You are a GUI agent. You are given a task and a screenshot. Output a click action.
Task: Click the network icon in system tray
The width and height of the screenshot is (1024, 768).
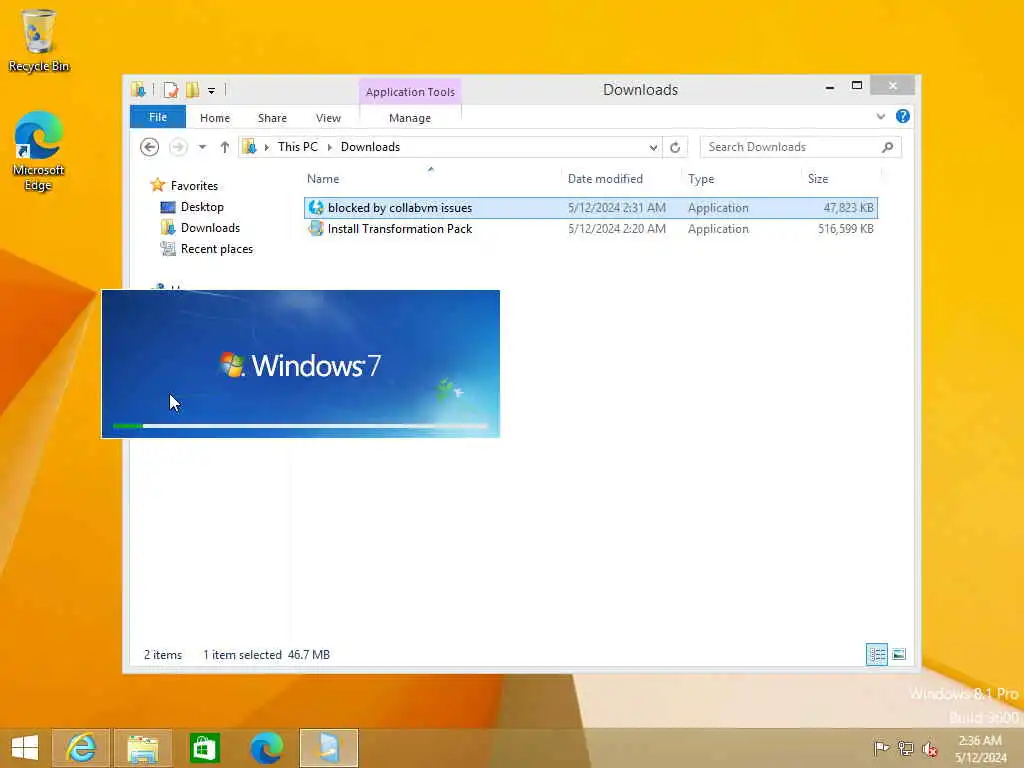click(x=905, y=748)
